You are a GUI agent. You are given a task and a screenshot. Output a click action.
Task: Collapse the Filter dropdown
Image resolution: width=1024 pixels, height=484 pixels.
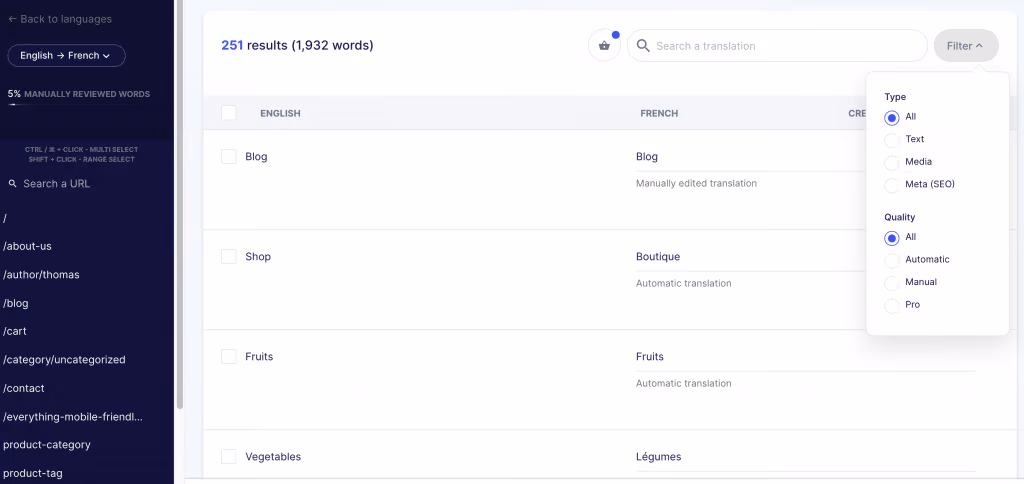(966, 46)
